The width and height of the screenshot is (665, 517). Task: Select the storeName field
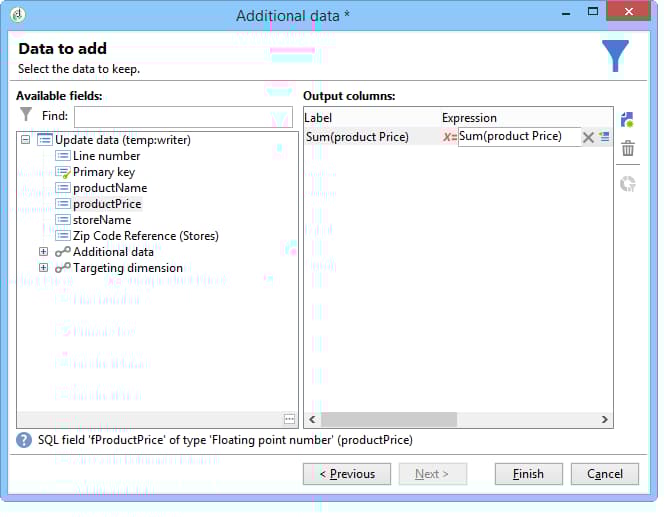pos(102,220)
